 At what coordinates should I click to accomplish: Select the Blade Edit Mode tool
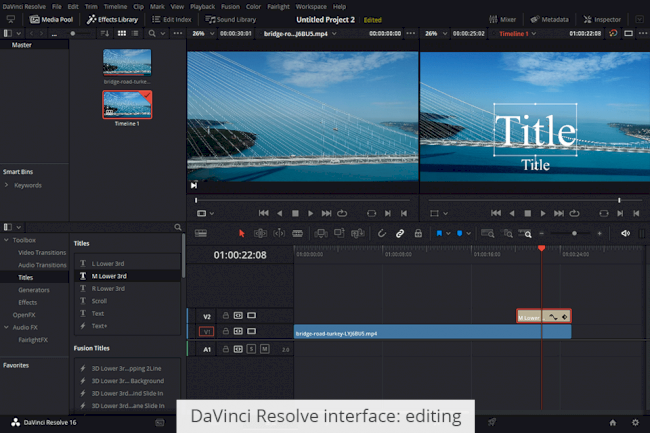coord(297,234)
